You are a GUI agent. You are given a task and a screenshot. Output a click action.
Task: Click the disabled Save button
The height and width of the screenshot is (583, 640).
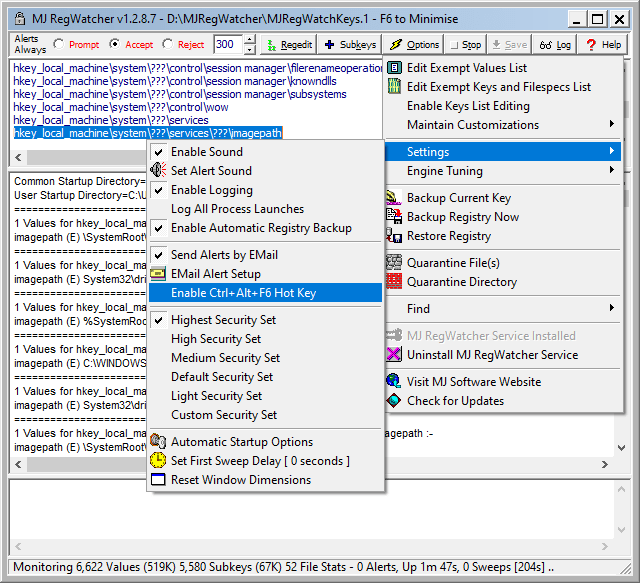tap(509, 45)
